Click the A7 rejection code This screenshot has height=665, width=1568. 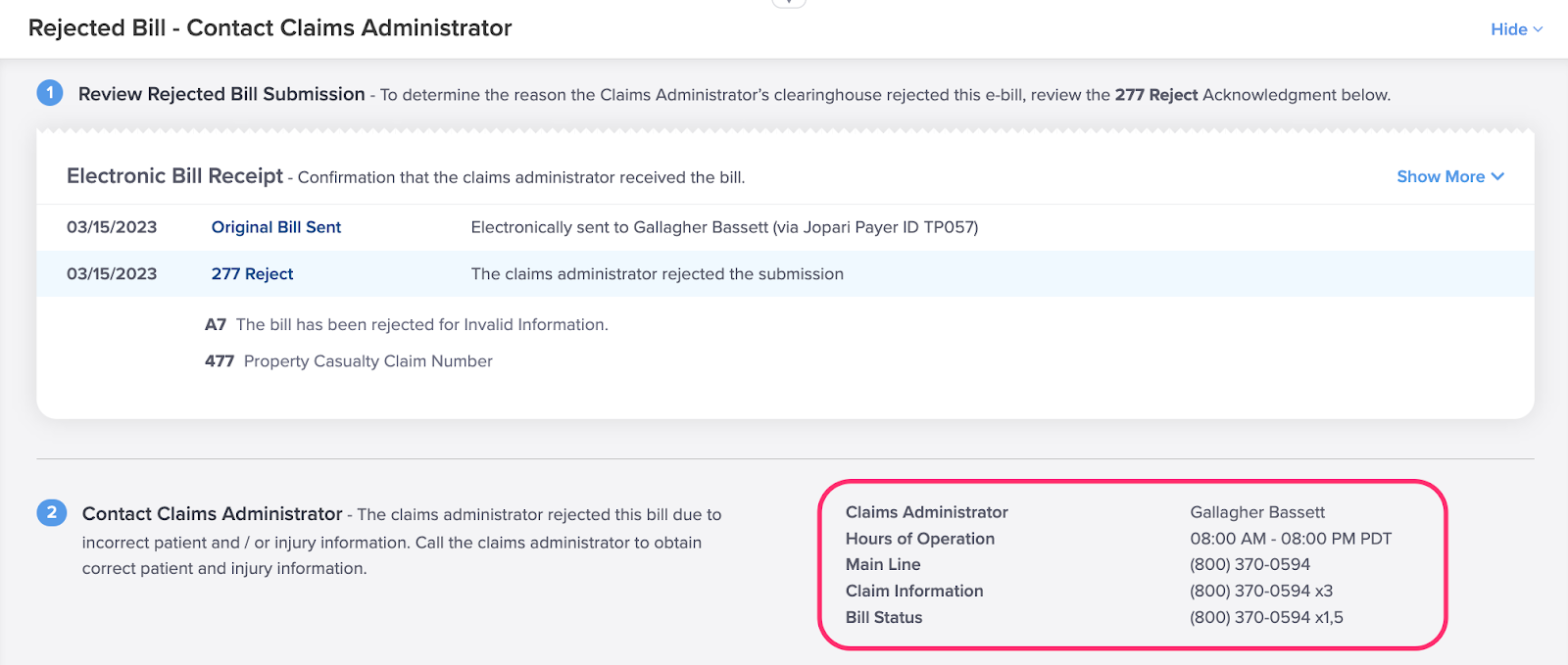coord(216,324)
